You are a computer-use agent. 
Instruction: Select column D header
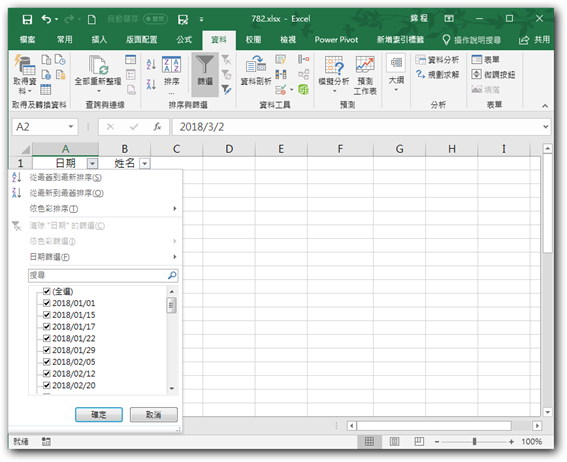point(229,149)
